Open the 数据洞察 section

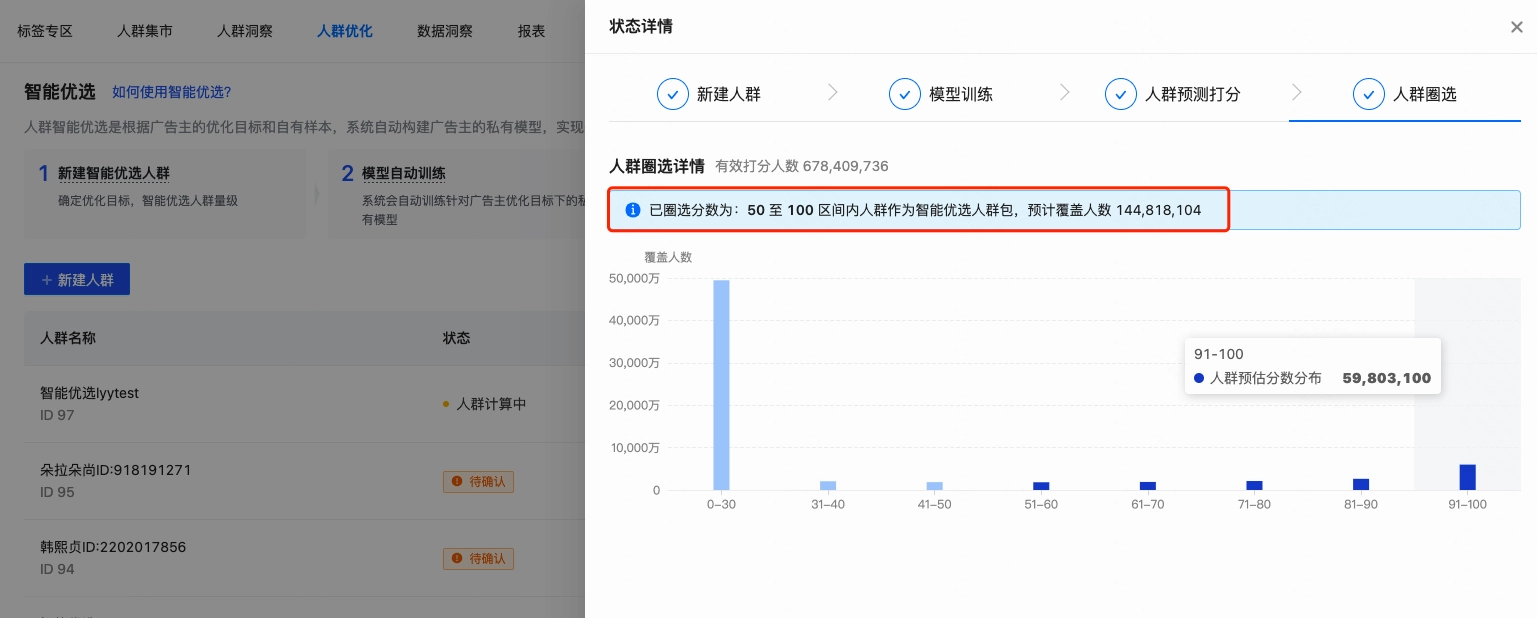pyautogui.click(x=444, y=31)
